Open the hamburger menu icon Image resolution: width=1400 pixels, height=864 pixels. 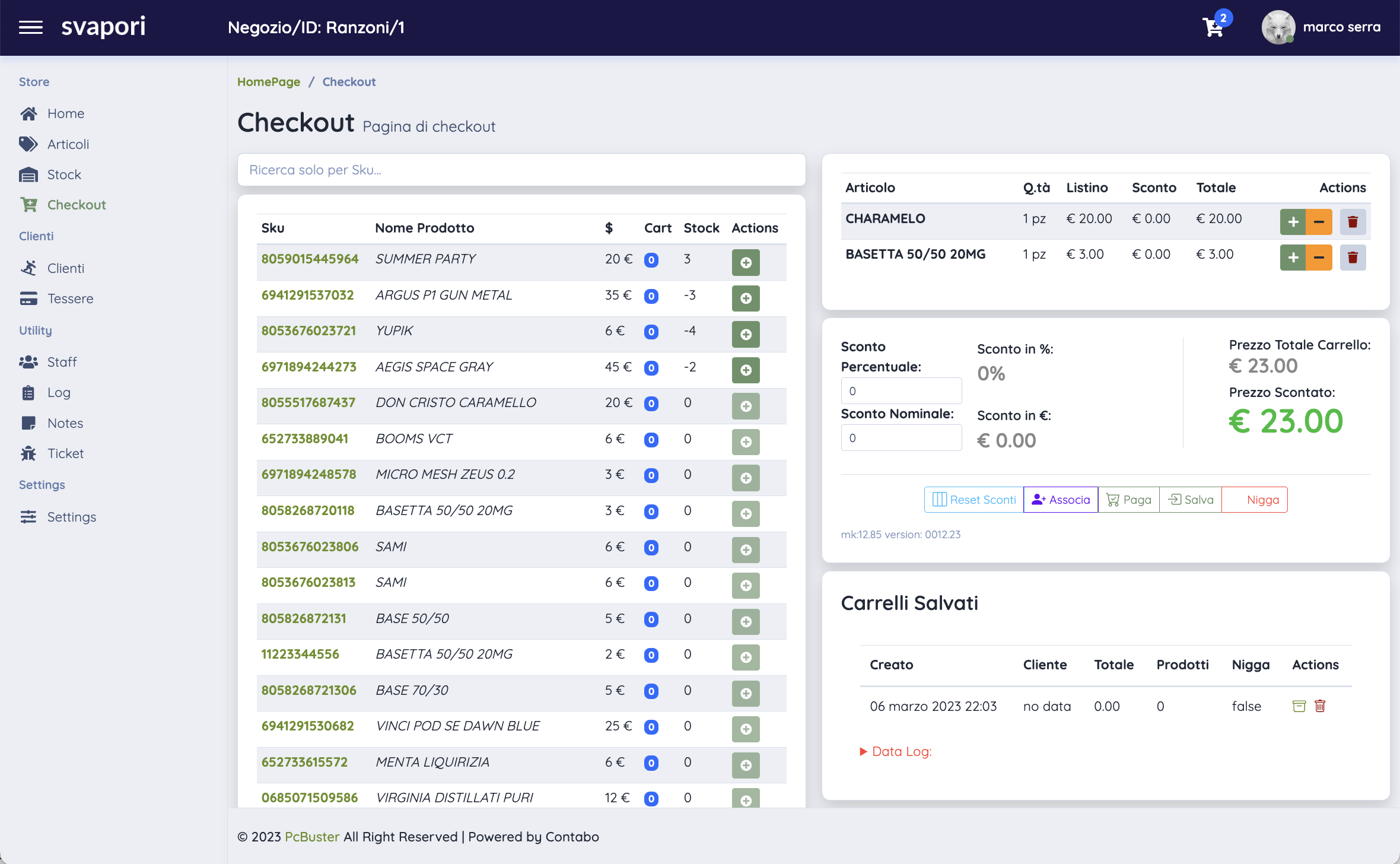point(31,27)
